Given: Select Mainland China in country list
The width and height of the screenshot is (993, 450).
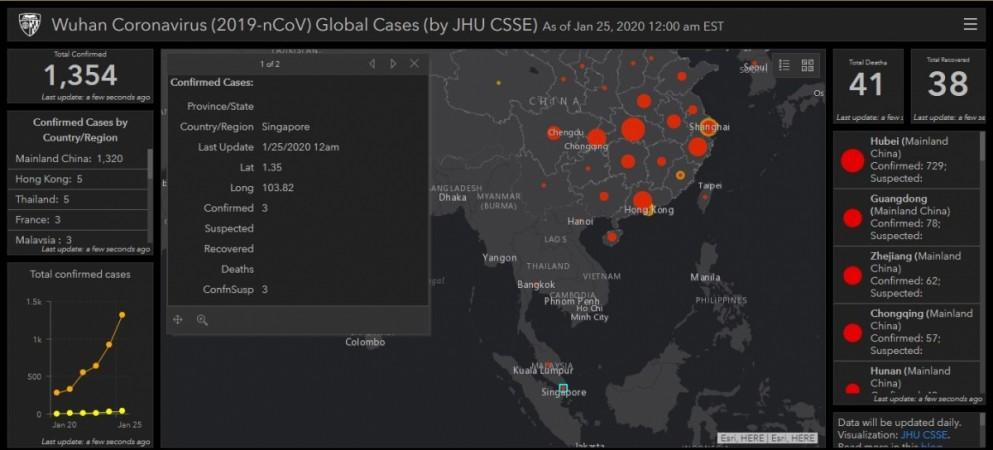Looking at the screenshot, I should pyautogui.click(x=69, y=158).
